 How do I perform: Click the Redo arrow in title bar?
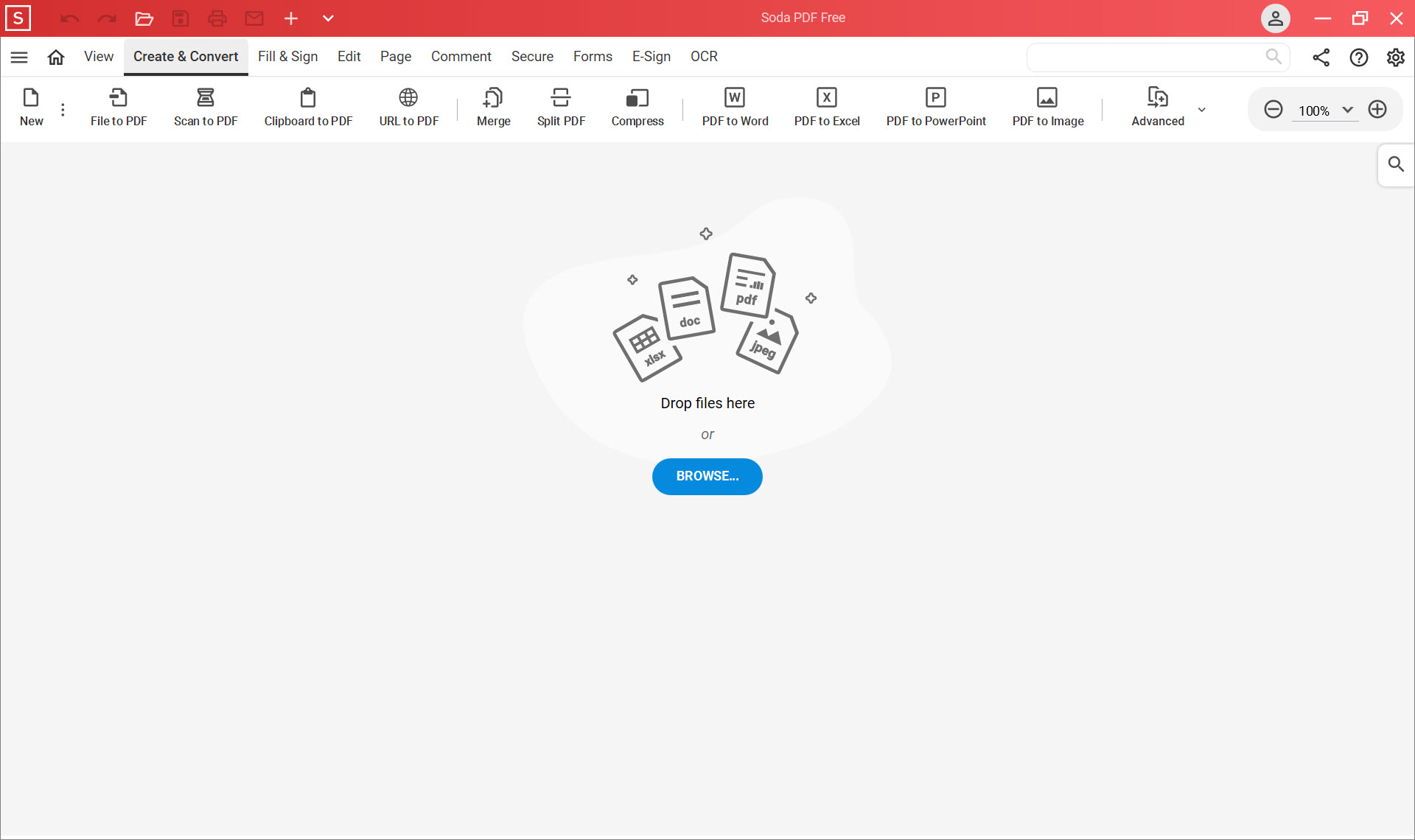coord(107,18)
